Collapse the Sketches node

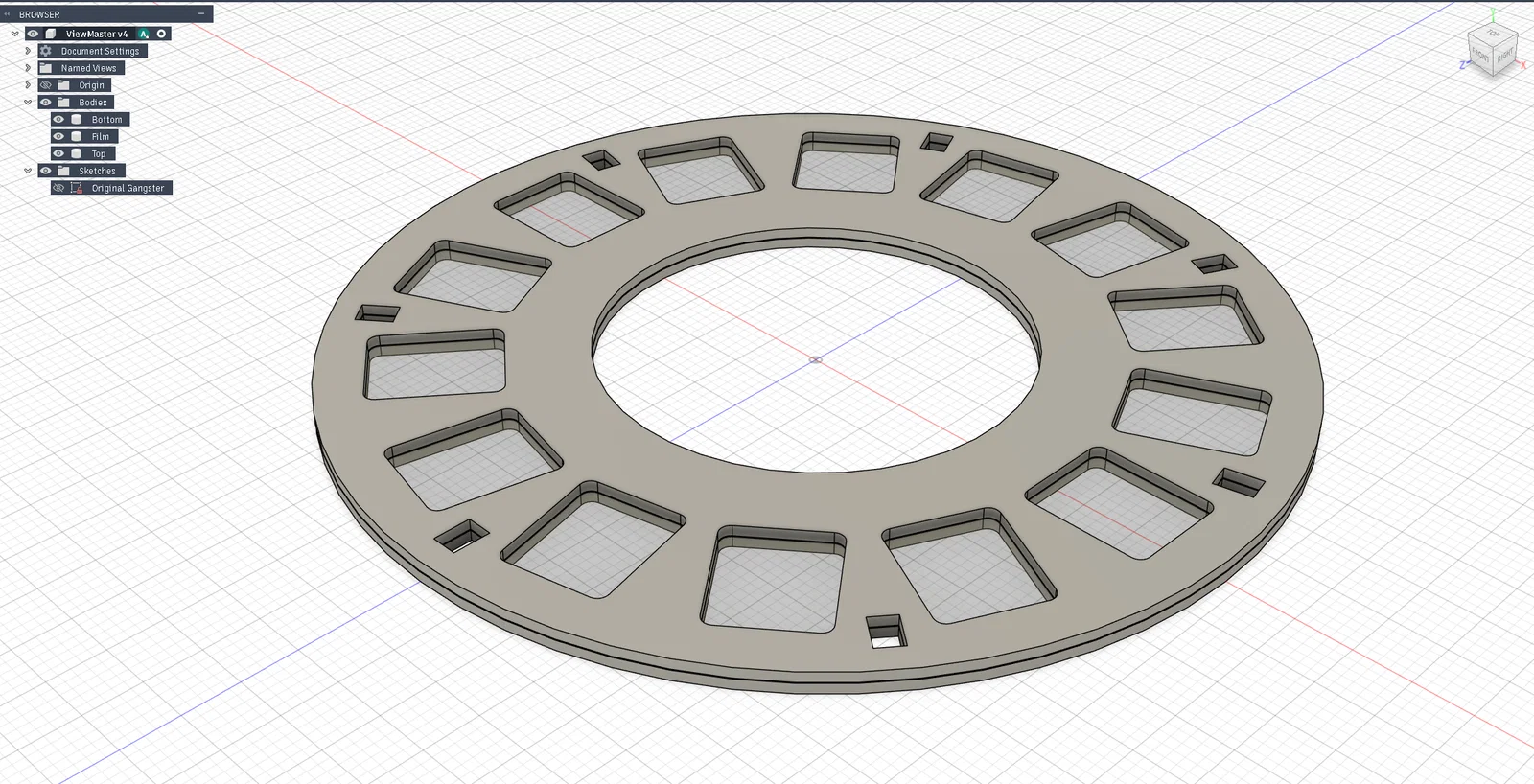click(28, 171)
